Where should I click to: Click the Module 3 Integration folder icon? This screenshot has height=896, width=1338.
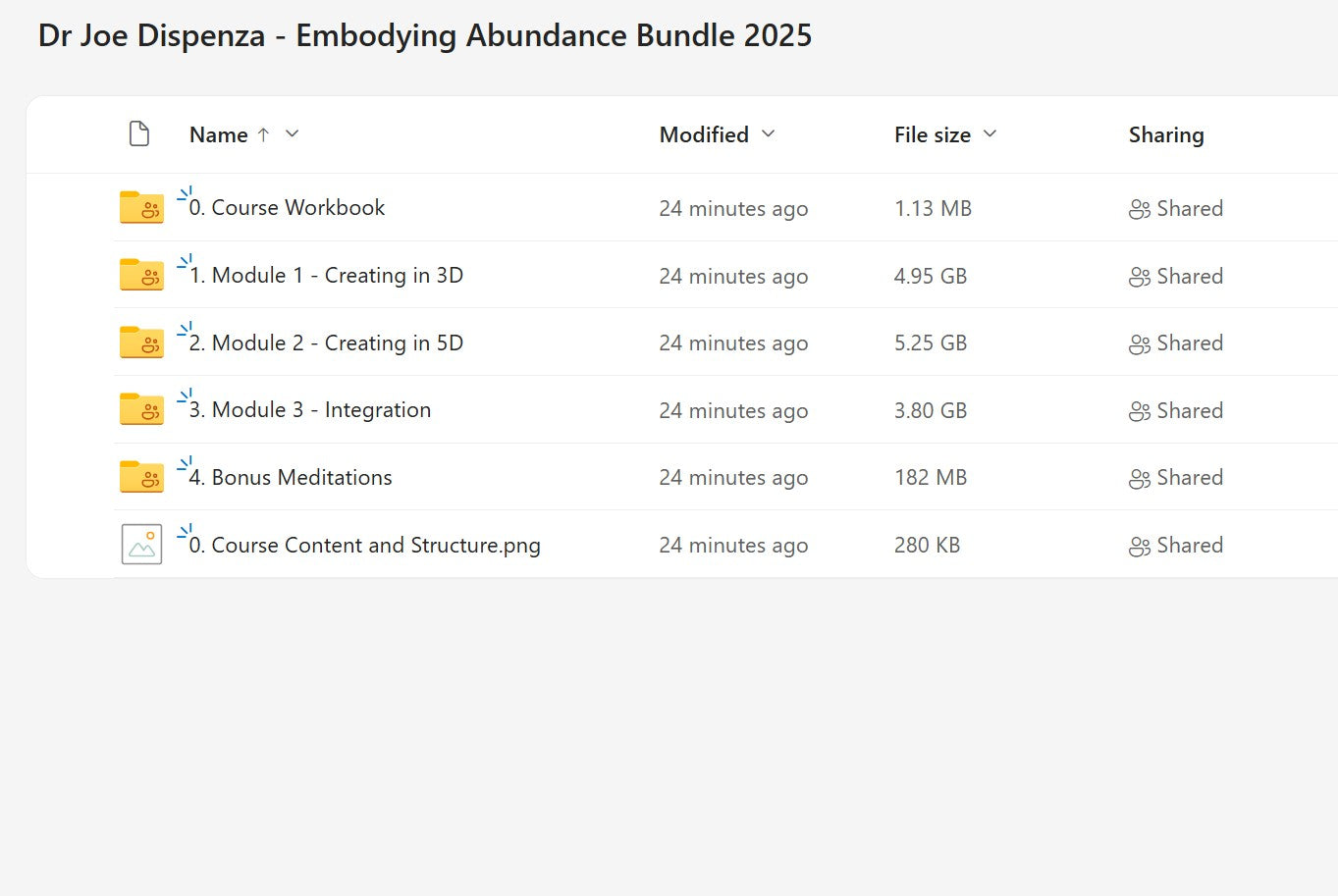(x=141, y=410)
